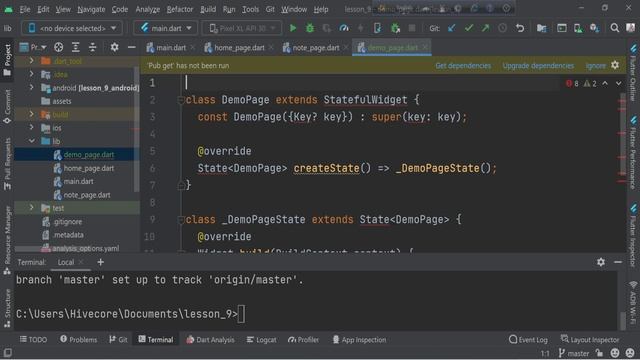Fold the DemoPage class at line 2
640x360 pixels.
[180, 100]
